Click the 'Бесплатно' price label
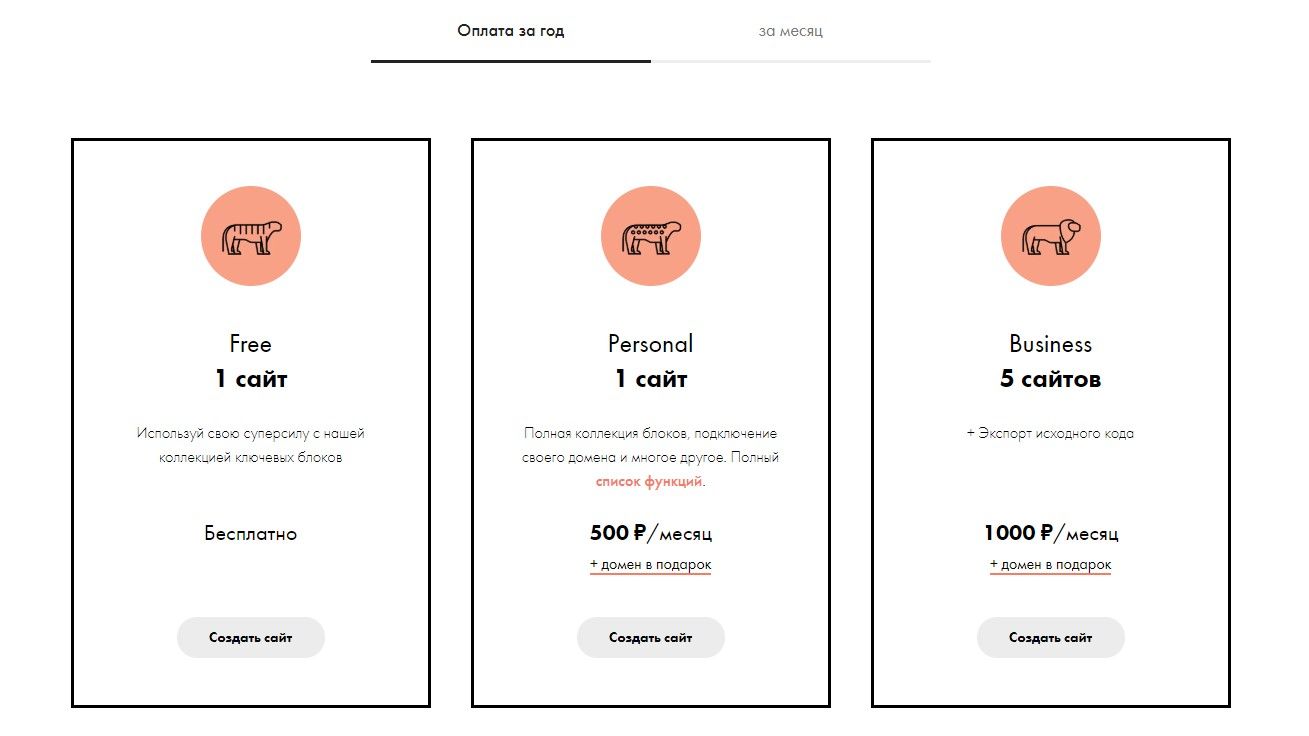This screenshot has height=736, width=1309. point(251,534)
